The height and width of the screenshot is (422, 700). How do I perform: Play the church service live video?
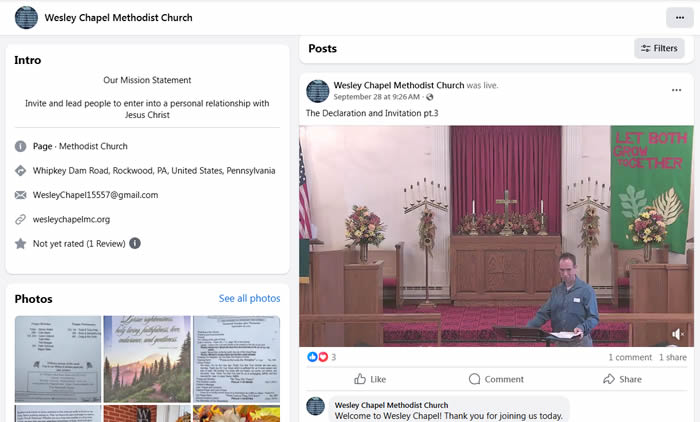point(496,235)
